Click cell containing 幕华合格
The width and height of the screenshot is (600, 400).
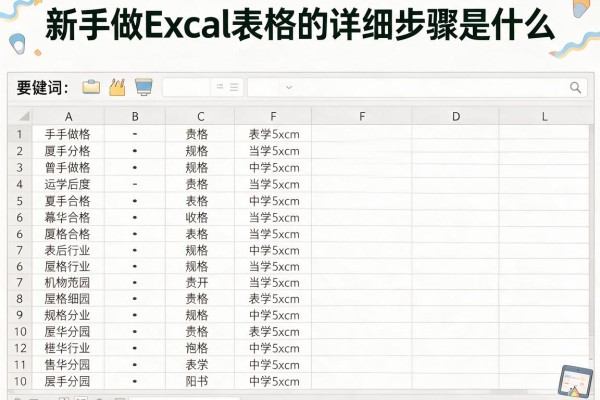pos(68,218)
